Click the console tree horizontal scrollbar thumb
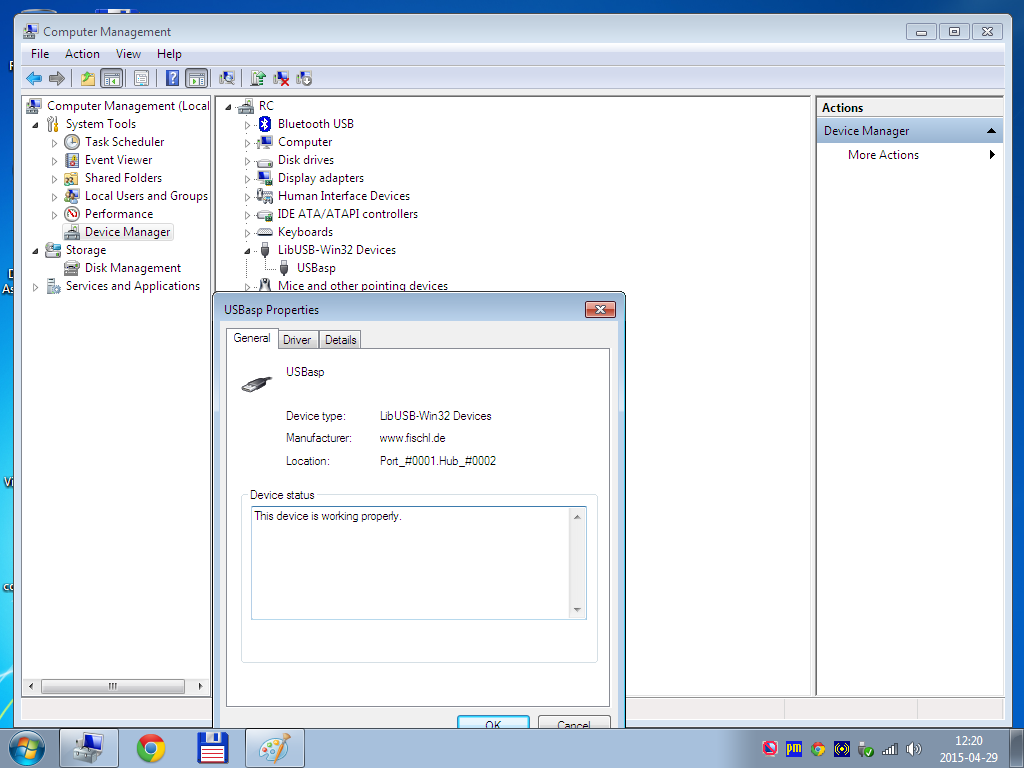 [112, 687]
